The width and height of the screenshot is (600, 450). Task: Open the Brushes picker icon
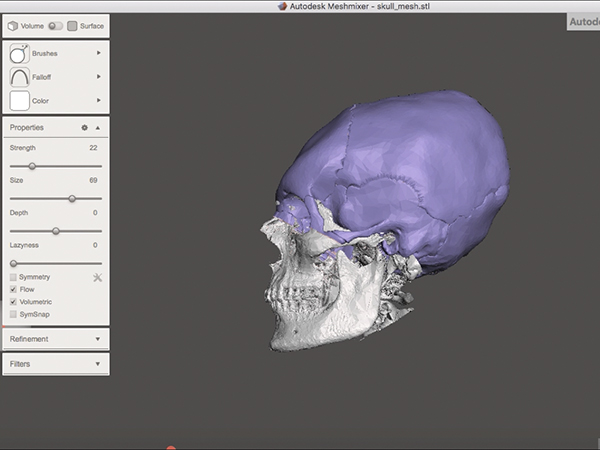pos(19,53)
